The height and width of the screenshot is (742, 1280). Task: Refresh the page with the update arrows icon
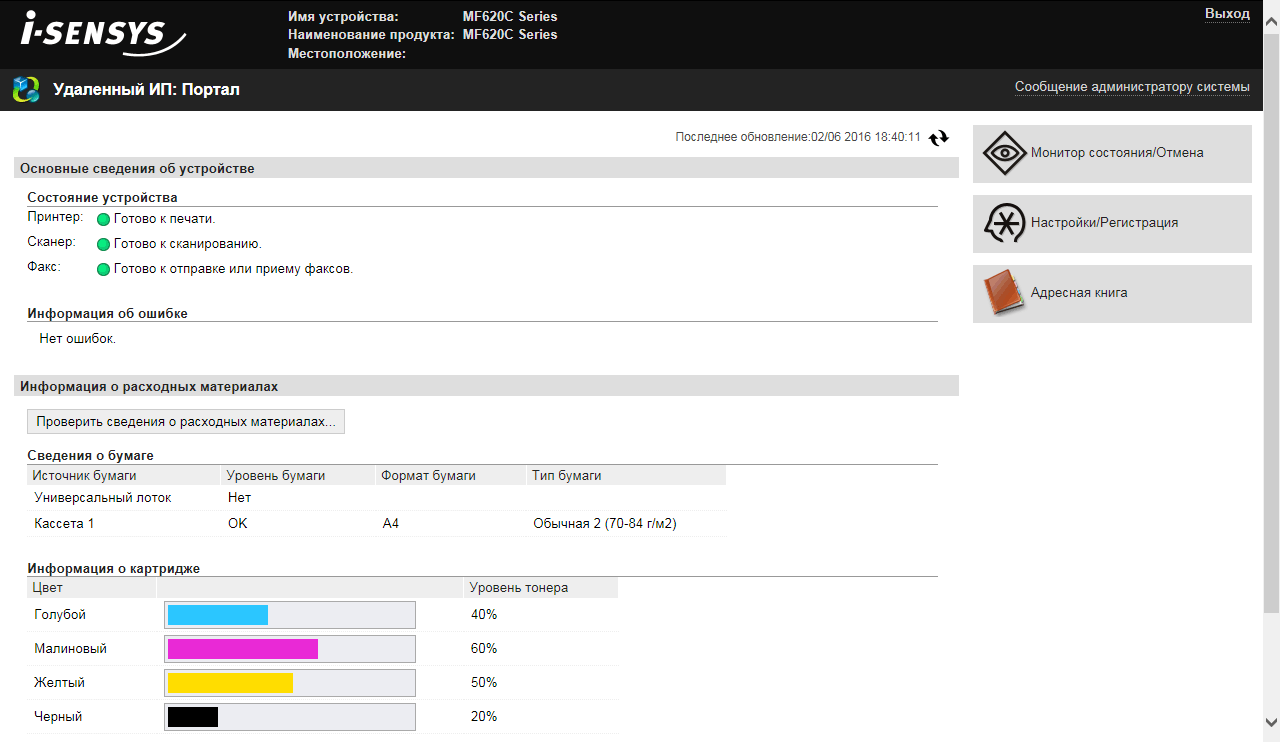(938, 138)
